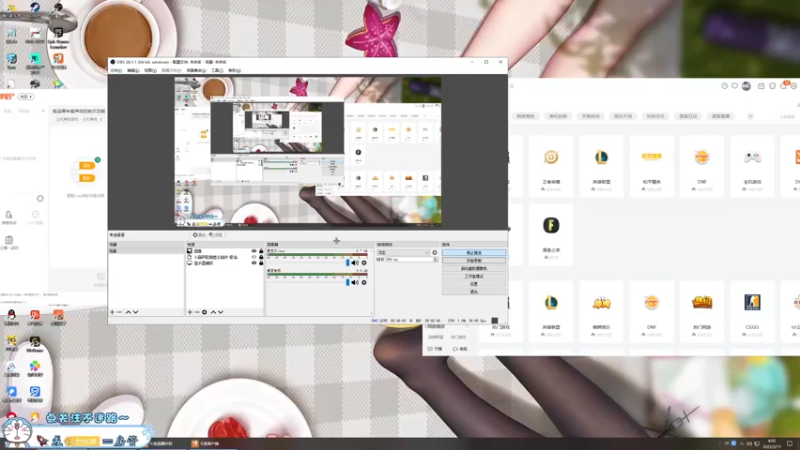The image size is (800, 450).
Task: Move source up in OBS Sources panel
Action: point(213,312)
